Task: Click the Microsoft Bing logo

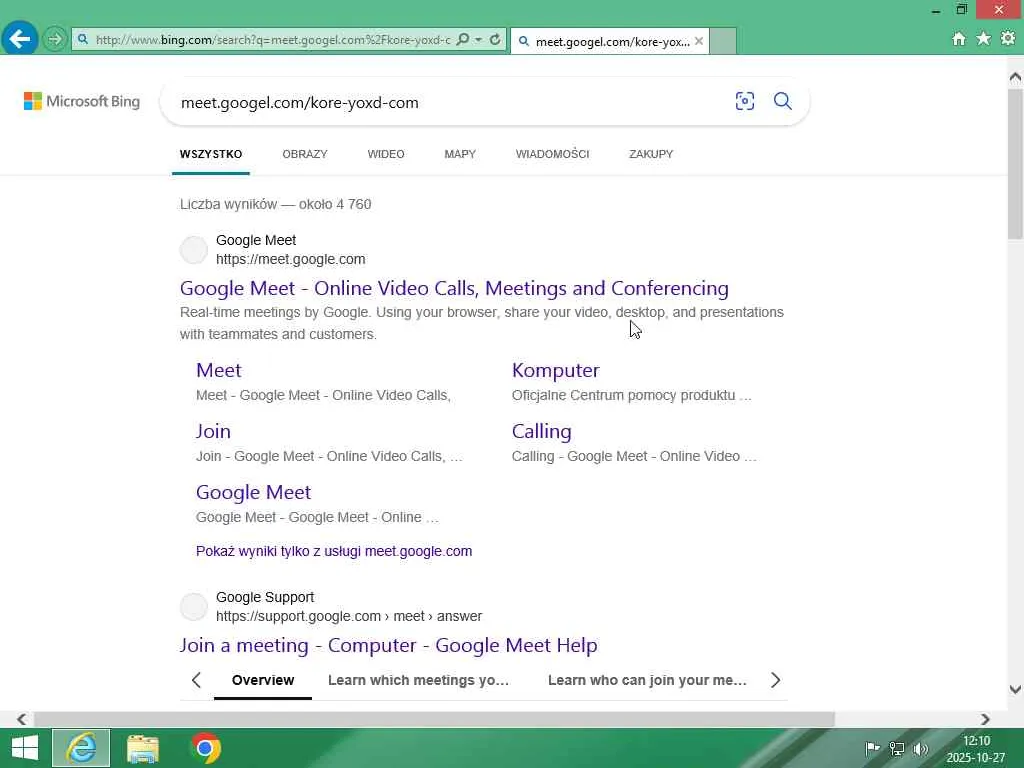Action: click(x=82, y=101)
